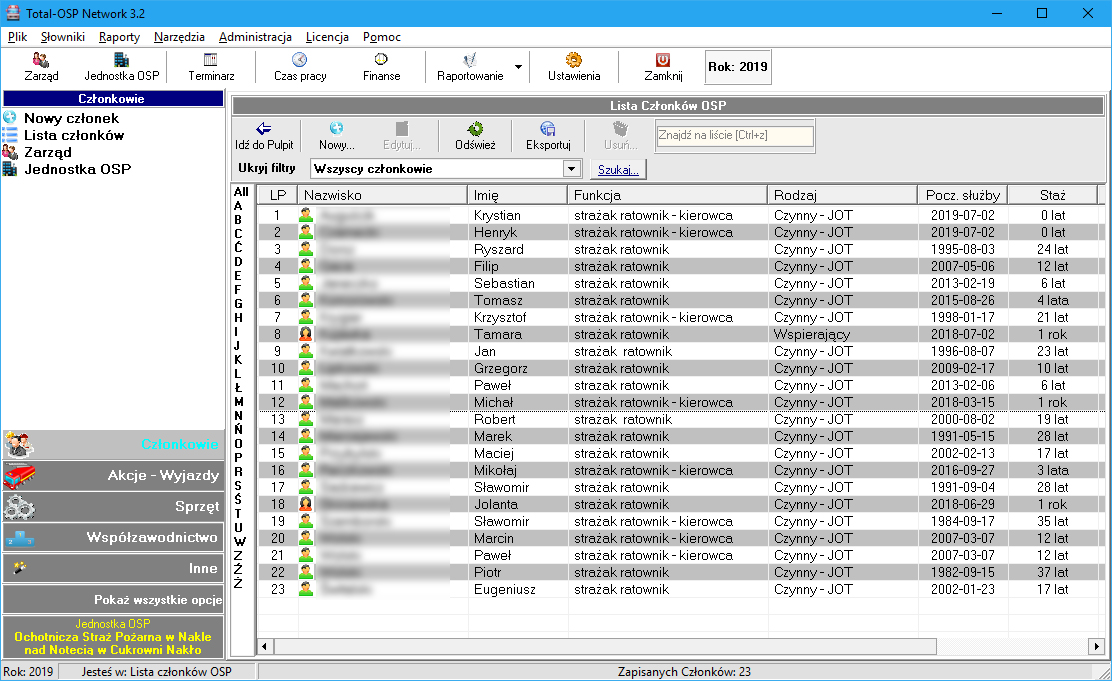Click the podium Współzawodnictwo icon
Image resolution: width=1112 pixels, height=681 pixels.
pyautogui.click(x=19, y=538)
